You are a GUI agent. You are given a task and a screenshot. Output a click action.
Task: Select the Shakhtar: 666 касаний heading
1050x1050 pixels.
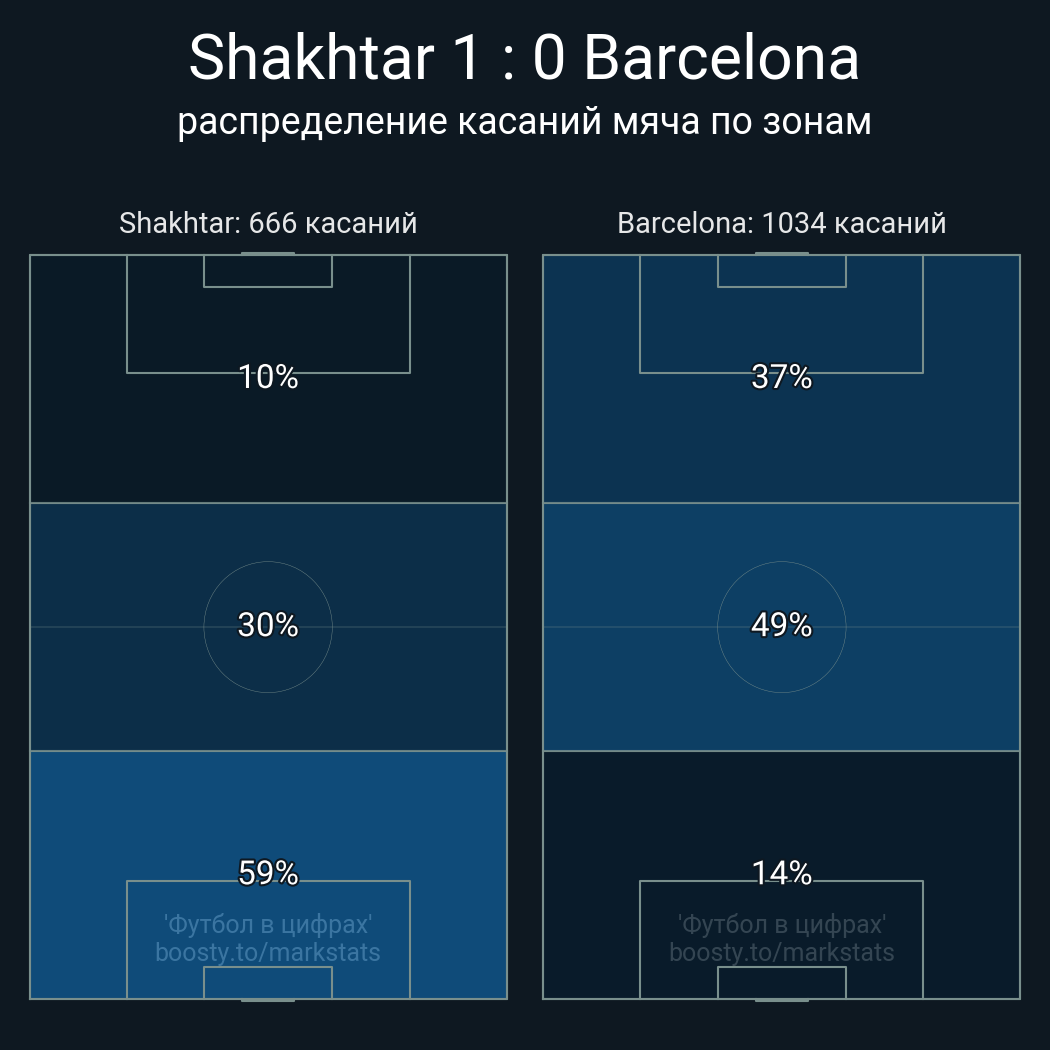click(268, 223)
